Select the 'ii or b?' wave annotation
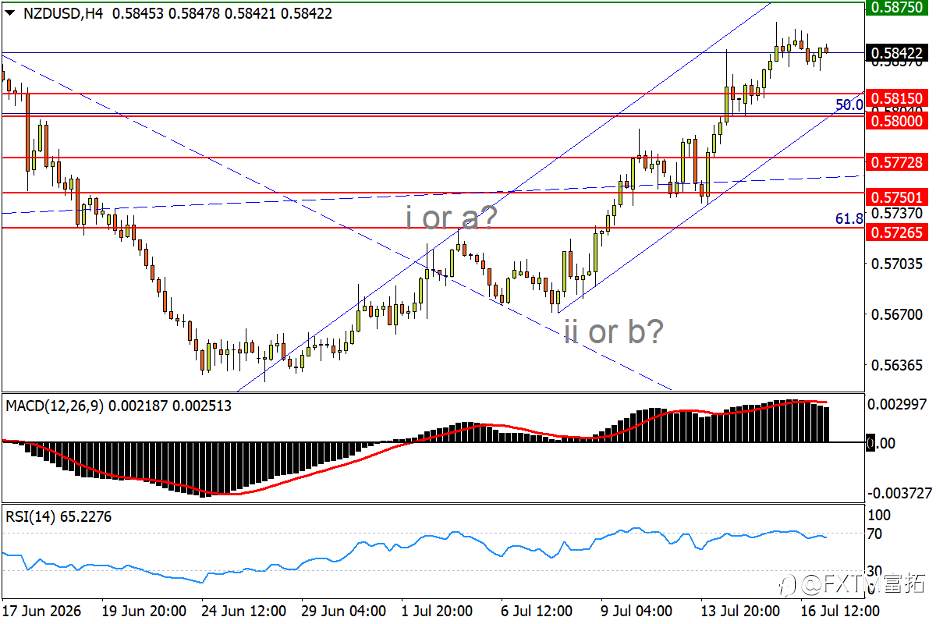Image resolution: width=936 pixels, height=624 pixels. 614,331
